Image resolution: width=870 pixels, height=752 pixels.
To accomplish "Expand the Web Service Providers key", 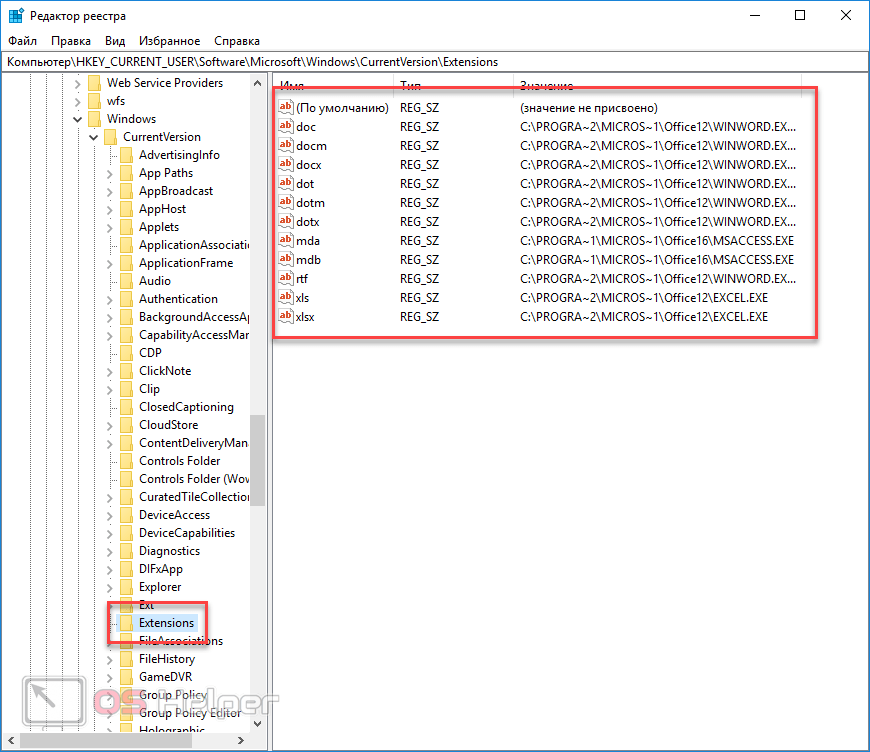I will point(78,83).
